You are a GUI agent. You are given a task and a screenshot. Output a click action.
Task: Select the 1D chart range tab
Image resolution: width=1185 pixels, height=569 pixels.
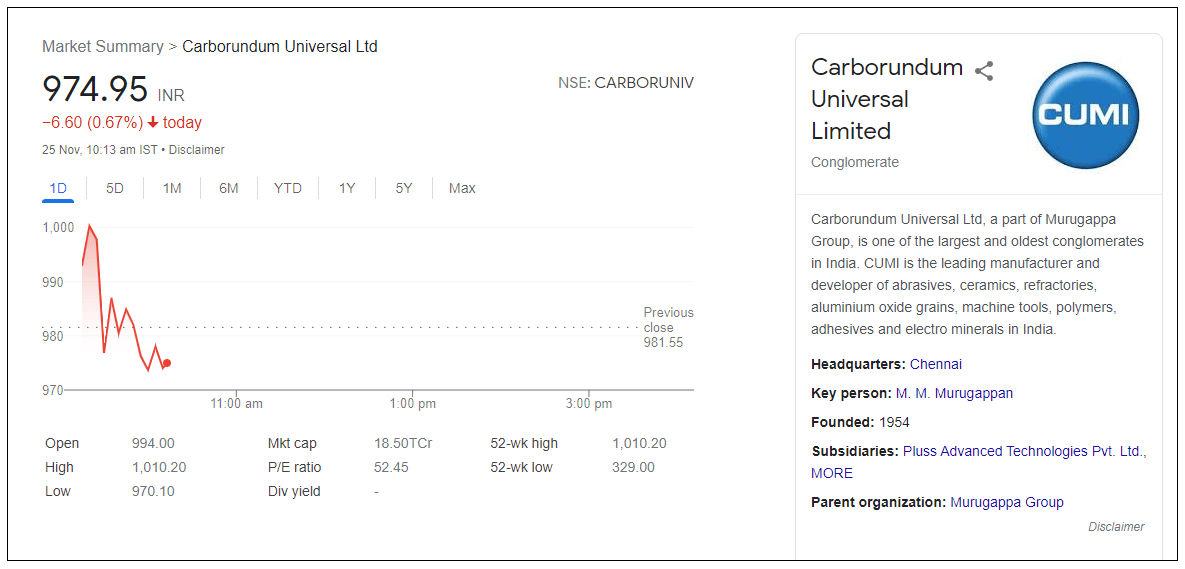[58, 188]
